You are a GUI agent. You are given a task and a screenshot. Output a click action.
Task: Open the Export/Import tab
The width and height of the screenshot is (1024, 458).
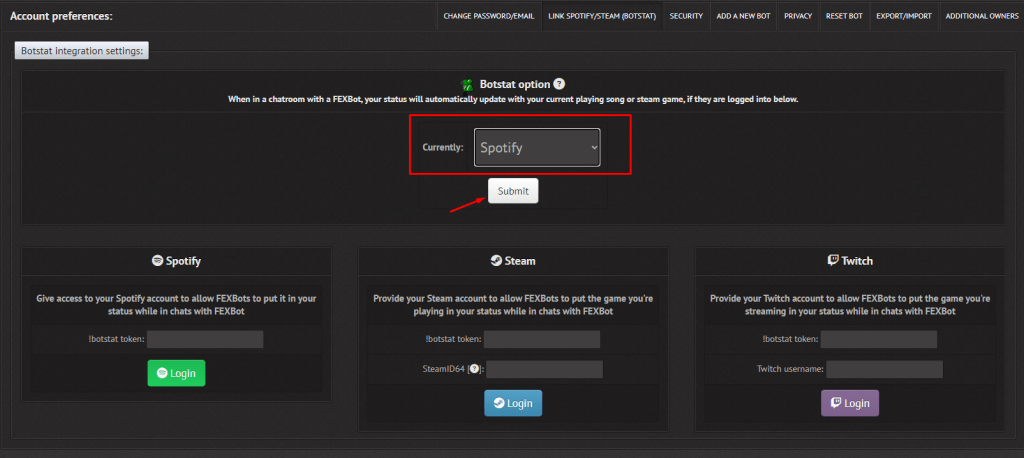pyautogui.click(x=902, y=16)
